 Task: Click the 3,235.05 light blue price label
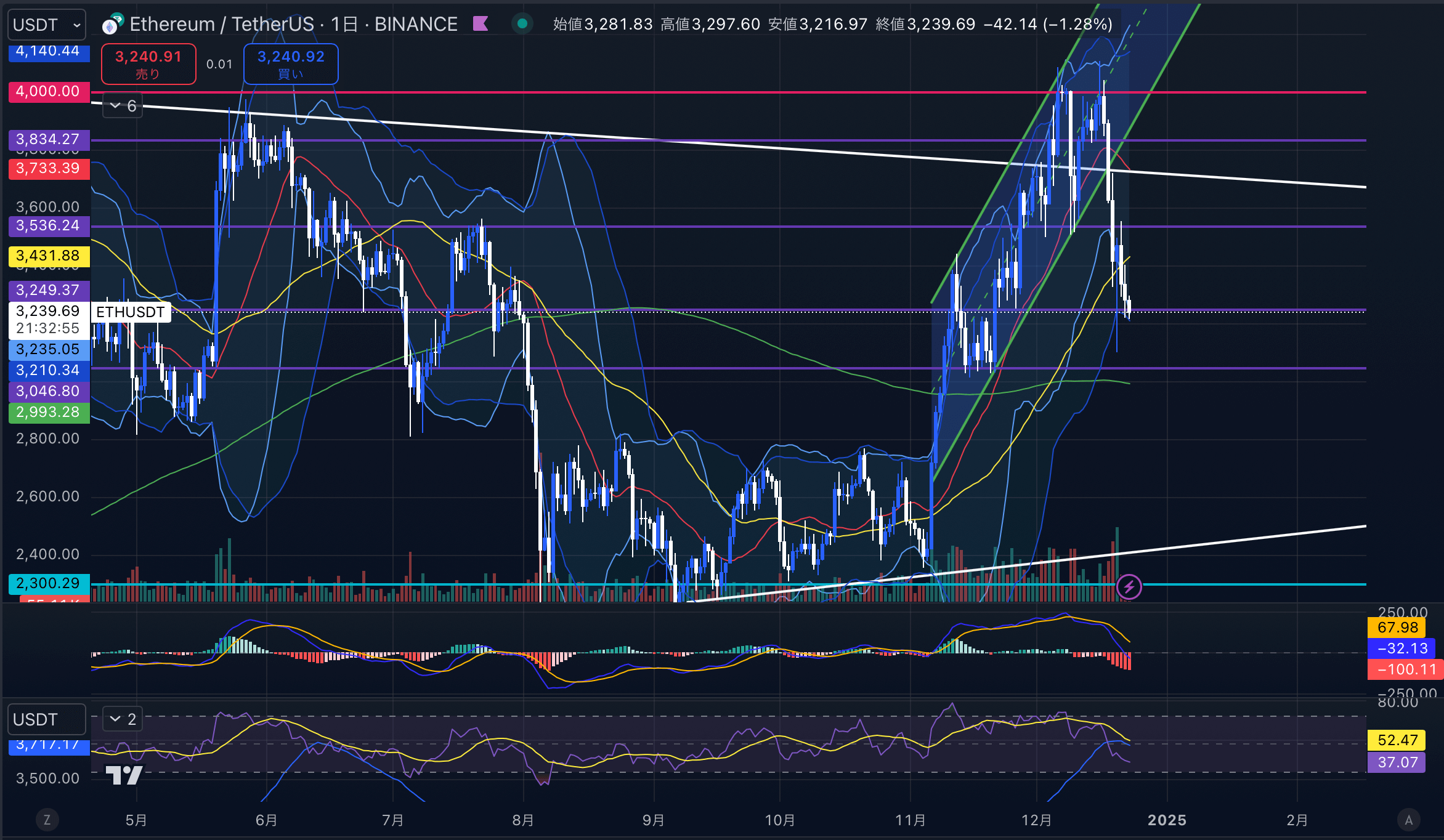click(x=49, y=350)
